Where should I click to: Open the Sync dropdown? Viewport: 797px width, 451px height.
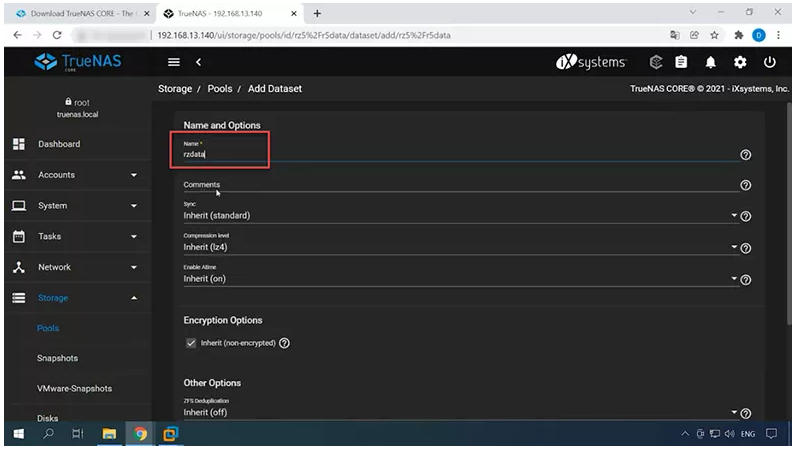(461, 216)
